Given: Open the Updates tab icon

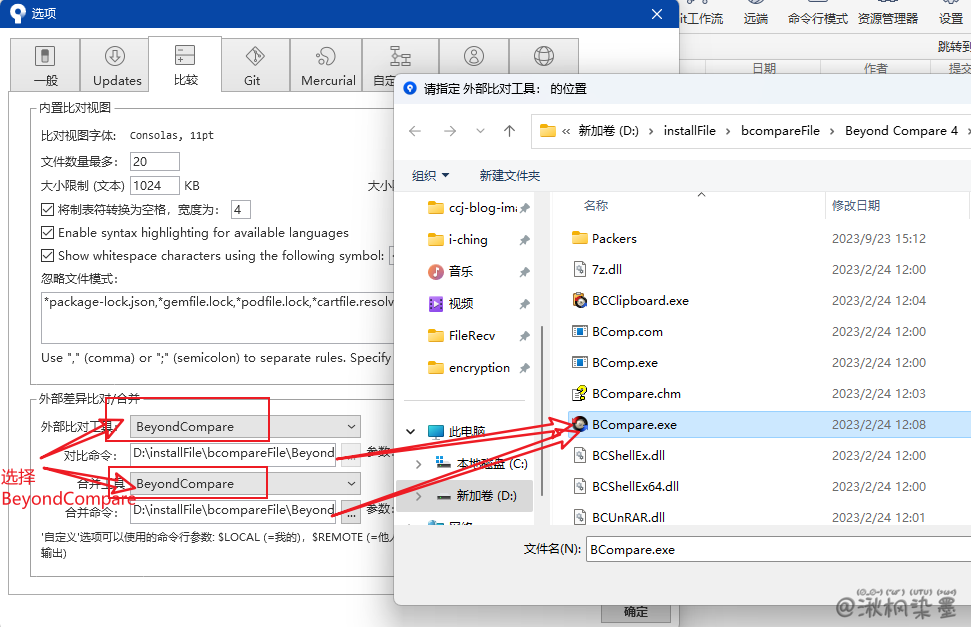Looking at the screenshot, I should [x=117, y=57].
